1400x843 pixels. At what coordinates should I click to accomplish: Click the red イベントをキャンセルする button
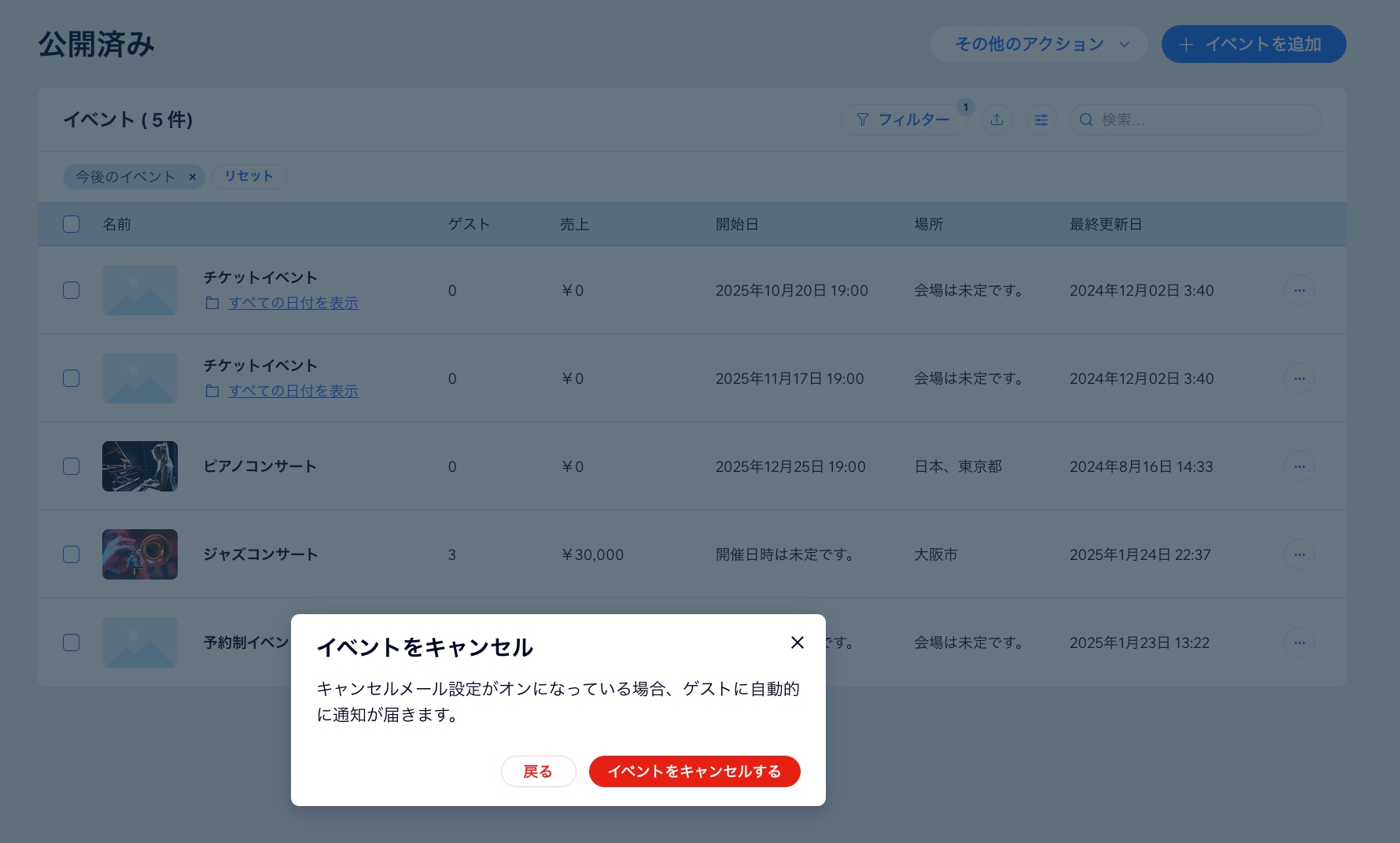pyautogui.click(x=694, y=771)
